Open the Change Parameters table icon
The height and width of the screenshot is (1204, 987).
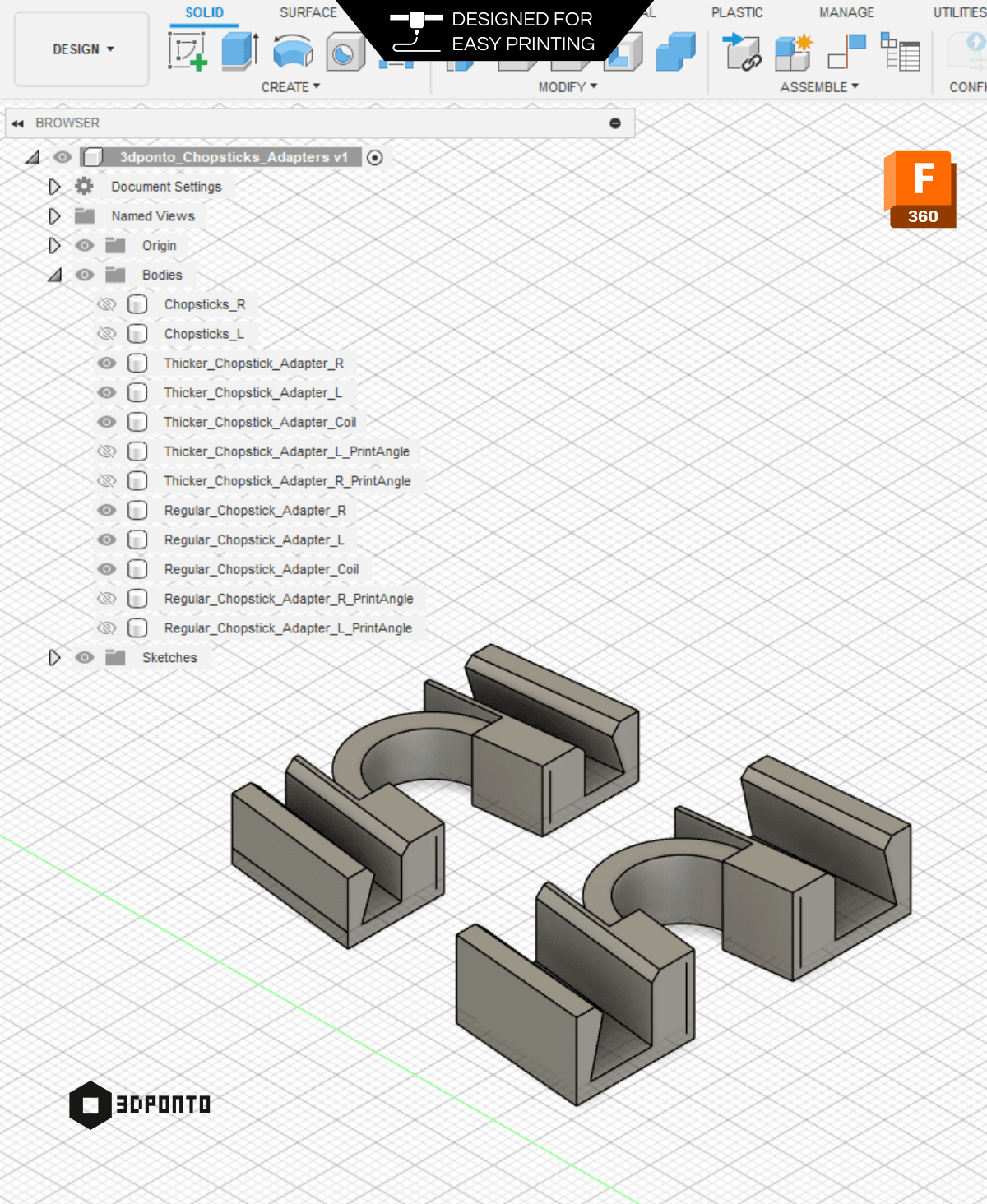click(900, 52)
